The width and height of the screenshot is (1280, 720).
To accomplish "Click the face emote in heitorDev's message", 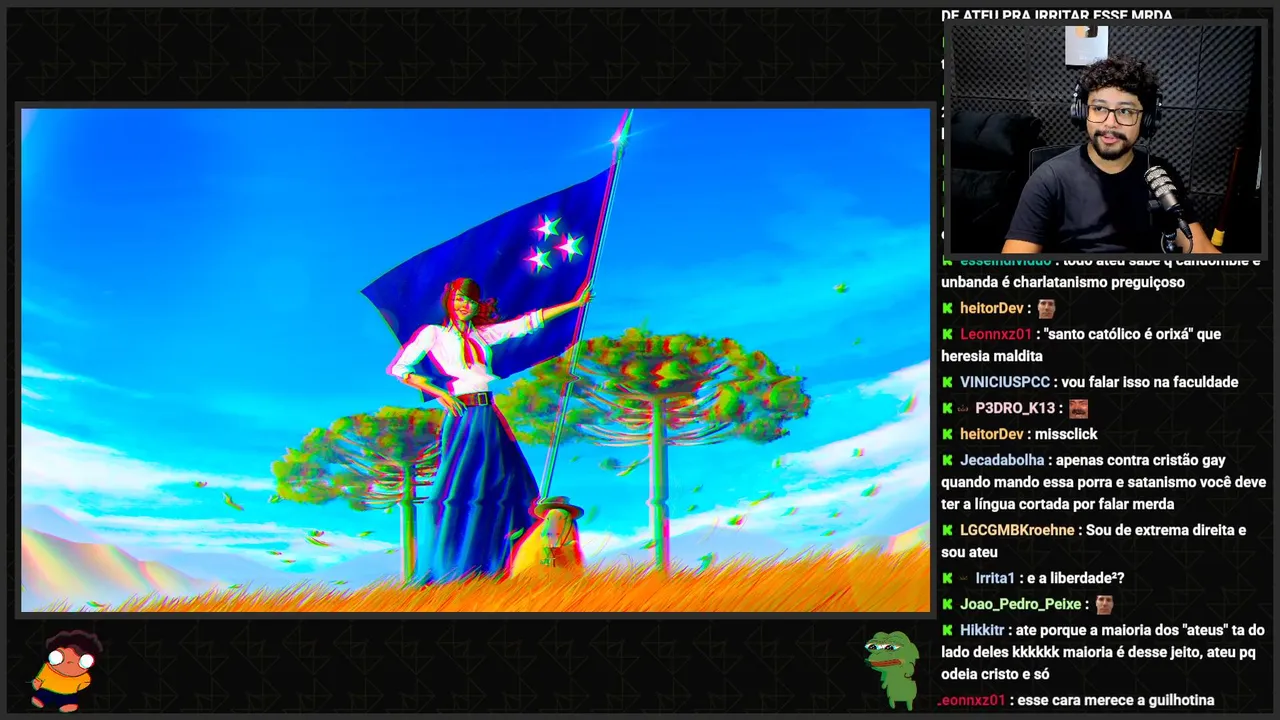I will pyautogui.click(x=1046, y=308).
